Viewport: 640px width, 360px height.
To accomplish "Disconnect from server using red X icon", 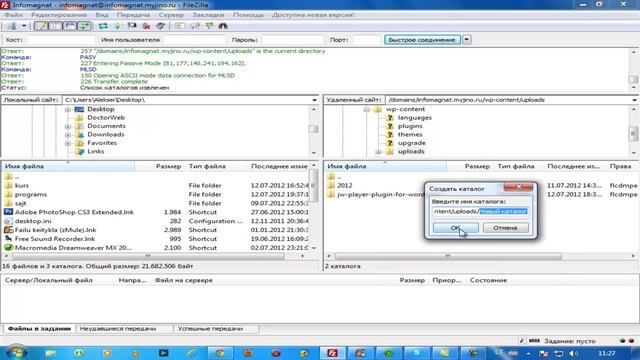I will pyautogui.click(x=147, y=26).
